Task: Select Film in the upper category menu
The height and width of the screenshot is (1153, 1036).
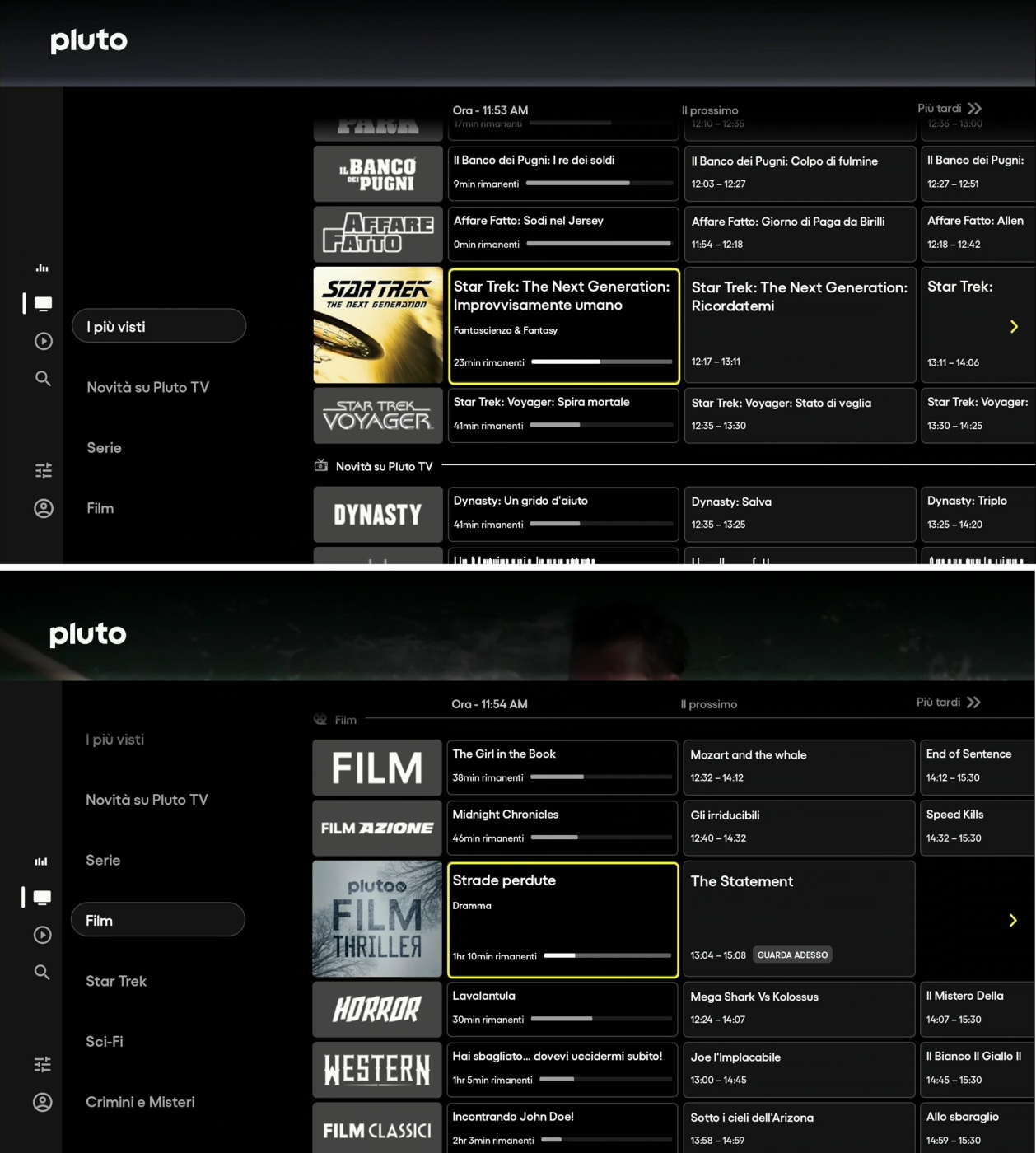Action: (100, 508)
